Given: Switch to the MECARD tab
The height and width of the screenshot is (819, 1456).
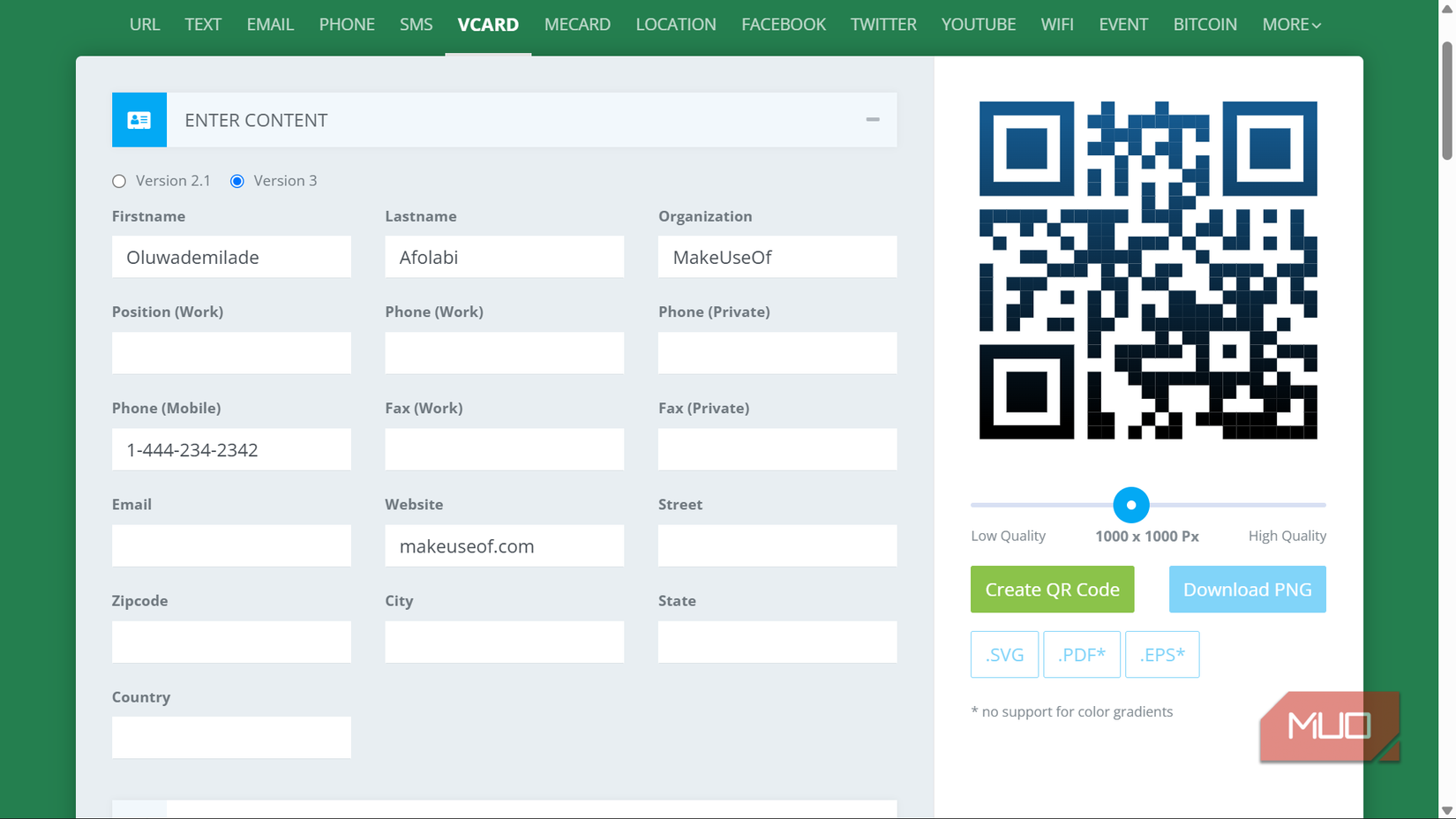Looking at the screenshot, I should [x=577, y=25].
